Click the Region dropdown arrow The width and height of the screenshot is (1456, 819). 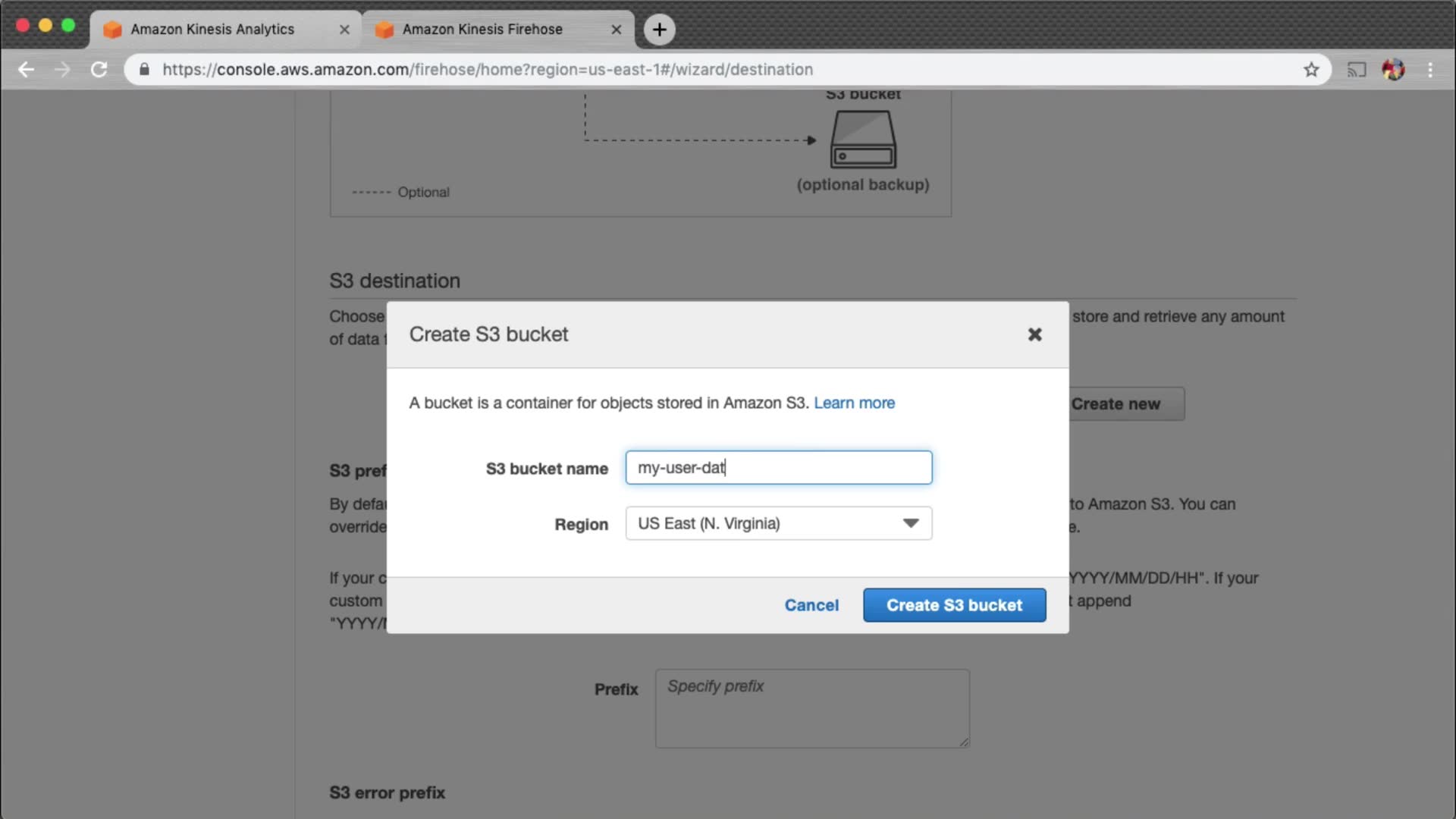[x=911, y=523]
